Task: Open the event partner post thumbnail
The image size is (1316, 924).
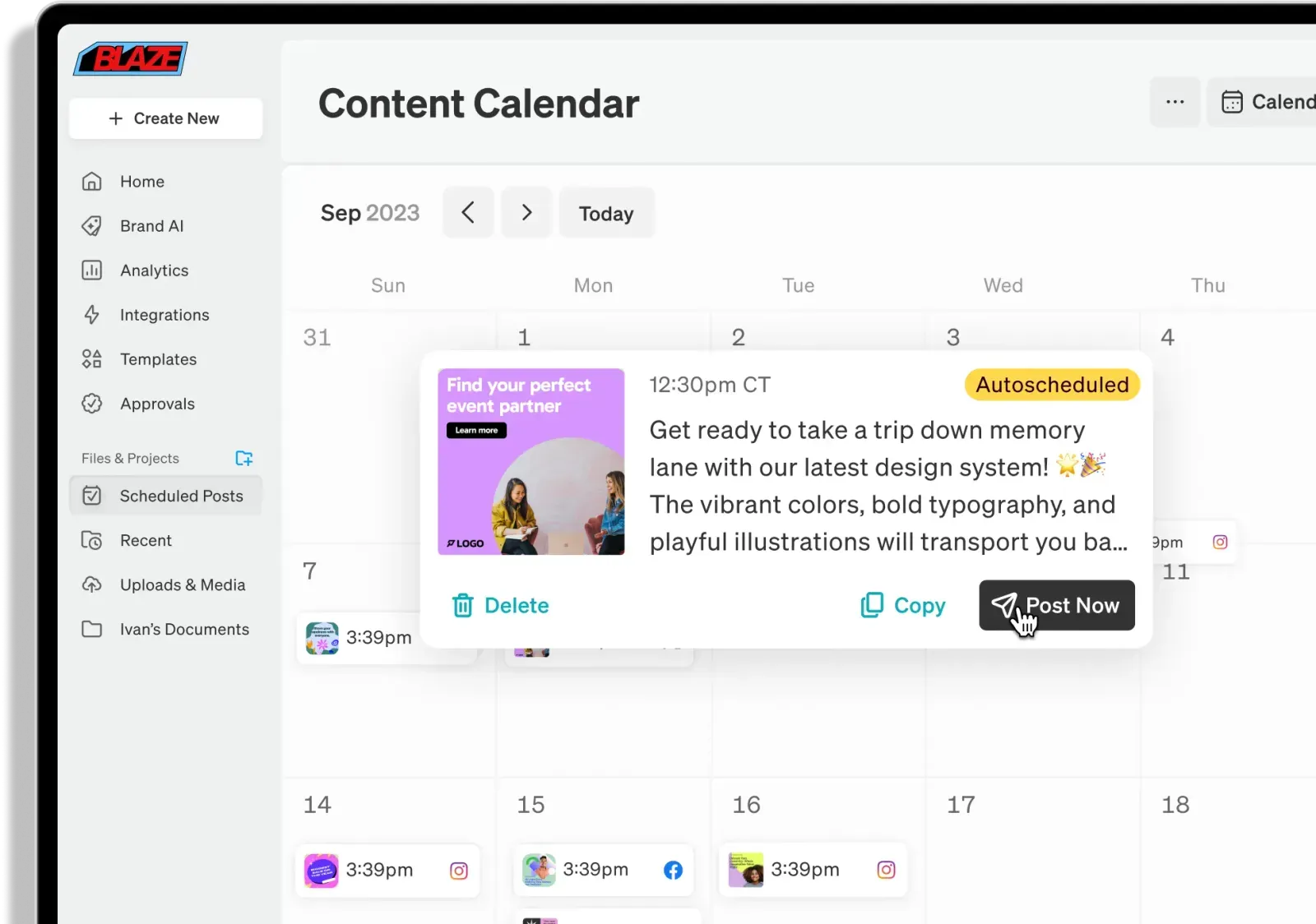Action: (x=531, y=461)
